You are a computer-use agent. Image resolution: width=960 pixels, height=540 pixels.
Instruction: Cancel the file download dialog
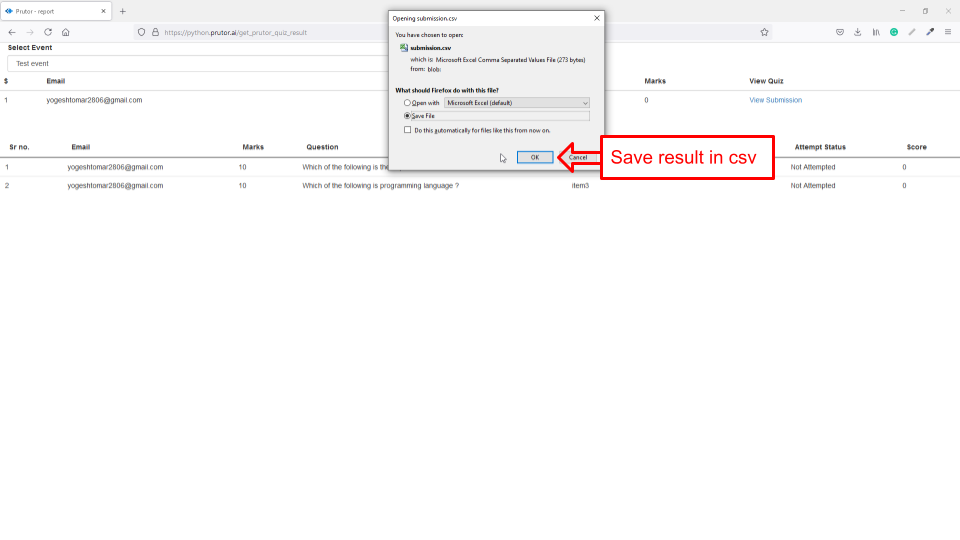[x=578, y=157]
